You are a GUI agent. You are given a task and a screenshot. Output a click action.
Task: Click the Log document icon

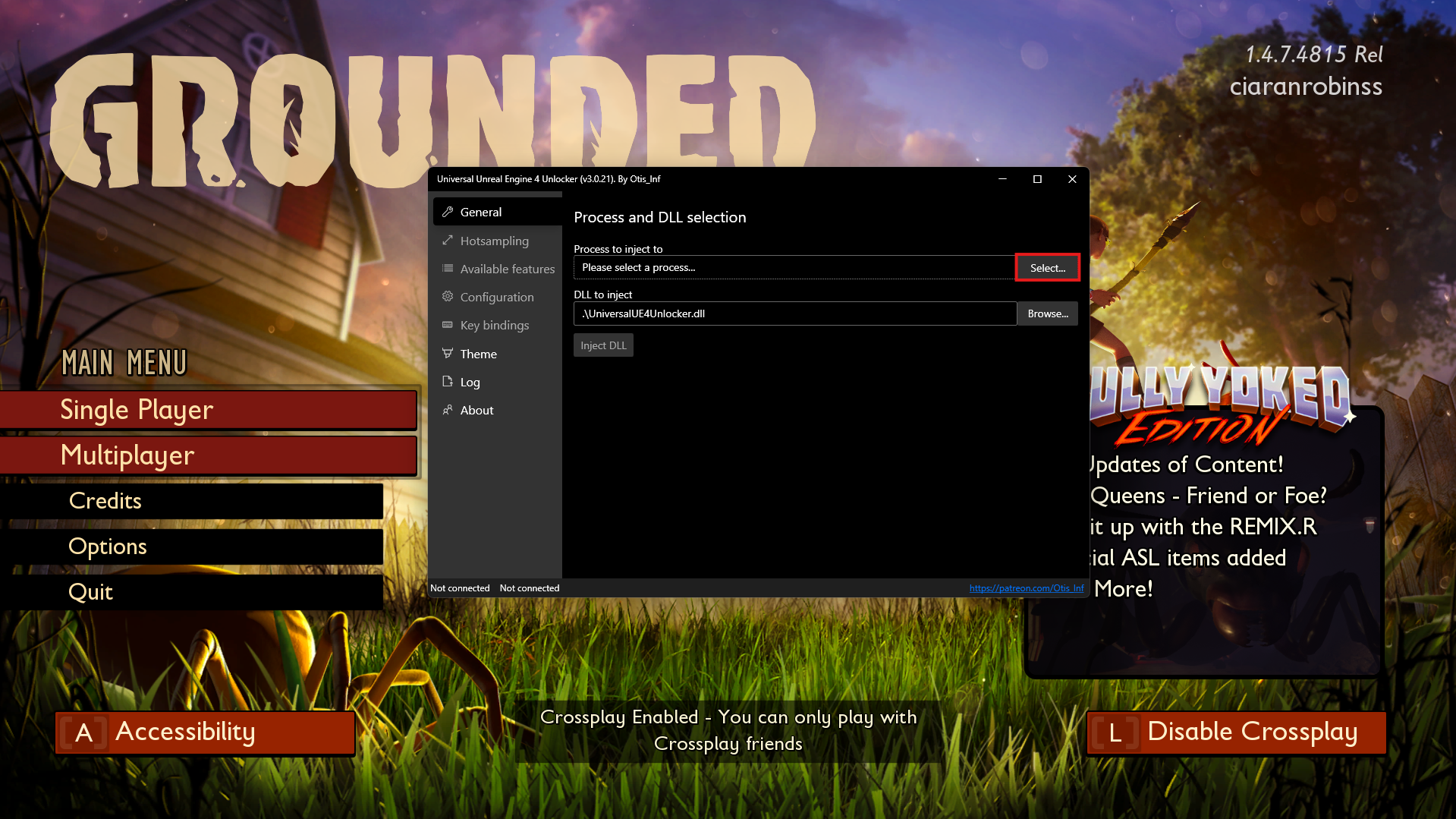448,381
